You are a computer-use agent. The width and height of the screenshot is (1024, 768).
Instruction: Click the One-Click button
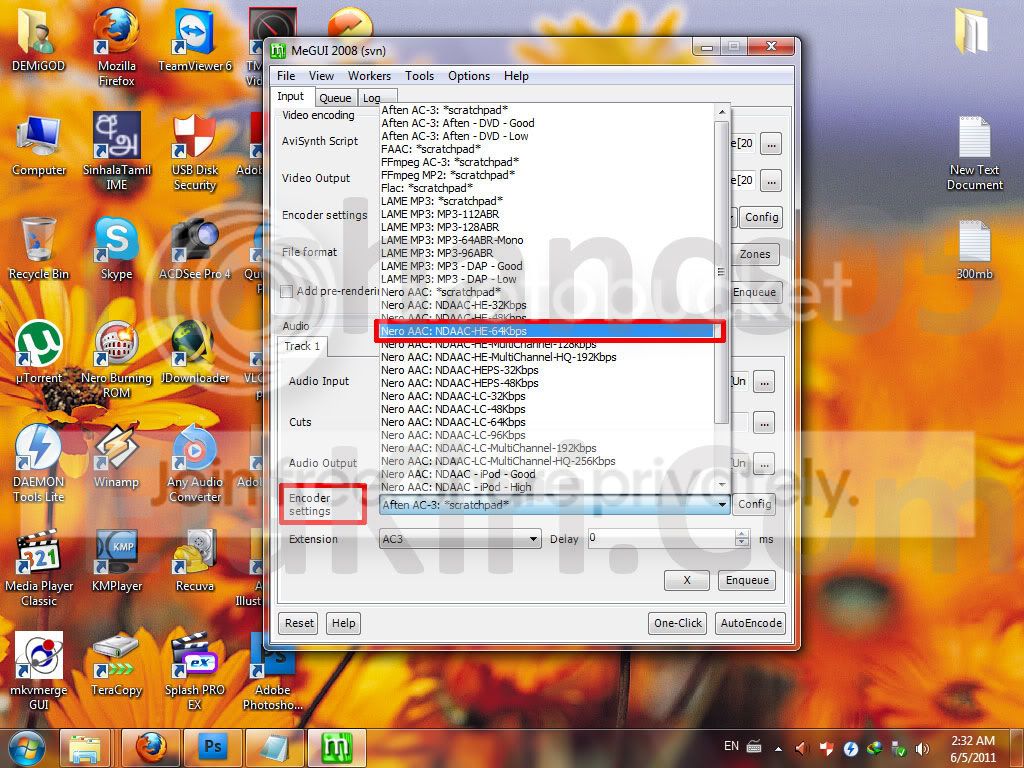pos(678,623)
